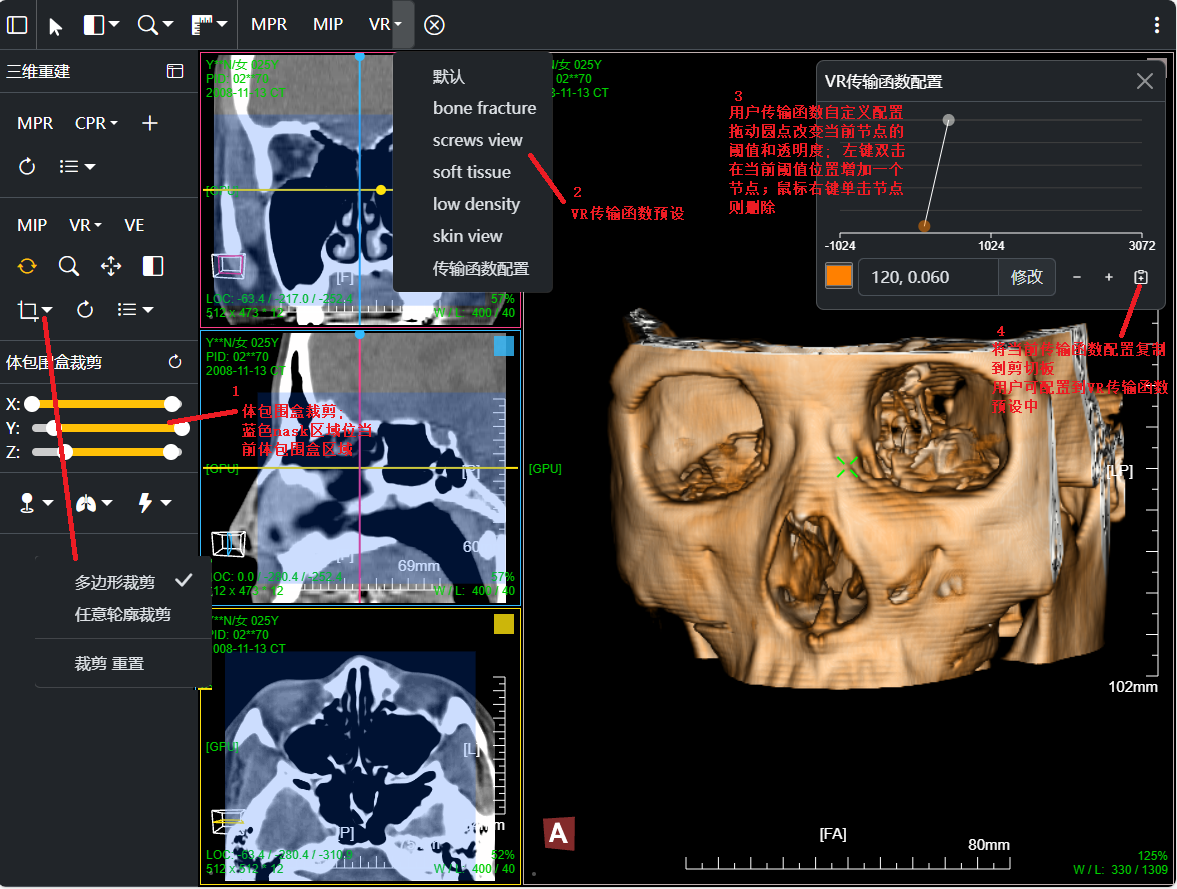Viewport: 1177px width, 889px height.
Task: Copy transfer function config to clipboard
Action: [1141, 277]
